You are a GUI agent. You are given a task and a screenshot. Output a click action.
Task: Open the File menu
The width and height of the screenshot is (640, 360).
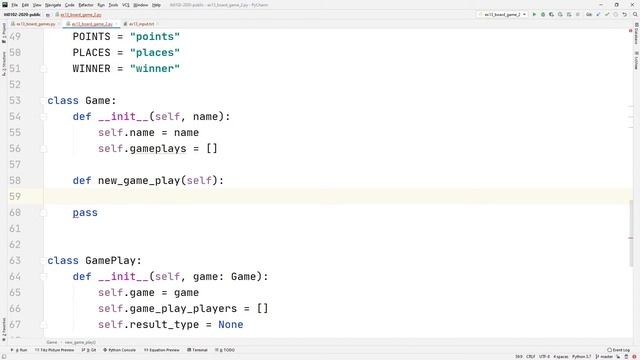pos(15,5)
